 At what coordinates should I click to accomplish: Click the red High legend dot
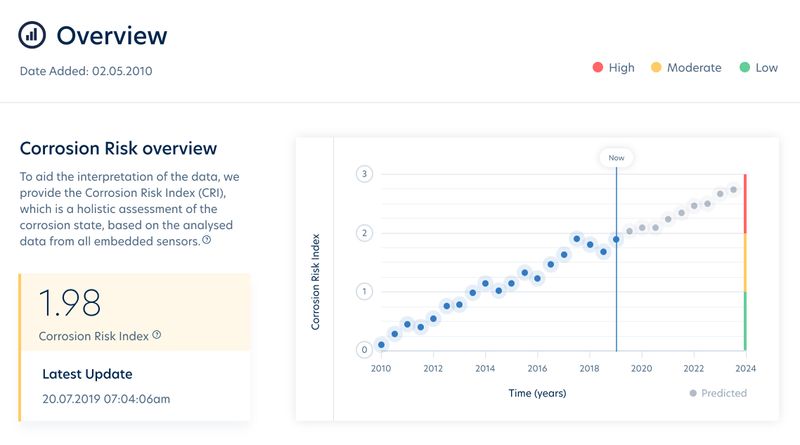(x=597, y=68)
